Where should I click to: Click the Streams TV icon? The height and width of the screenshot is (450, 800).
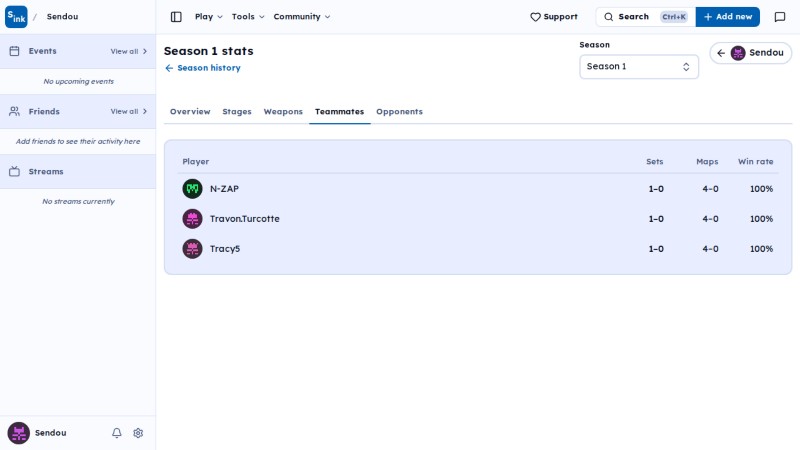coord(14,171)
